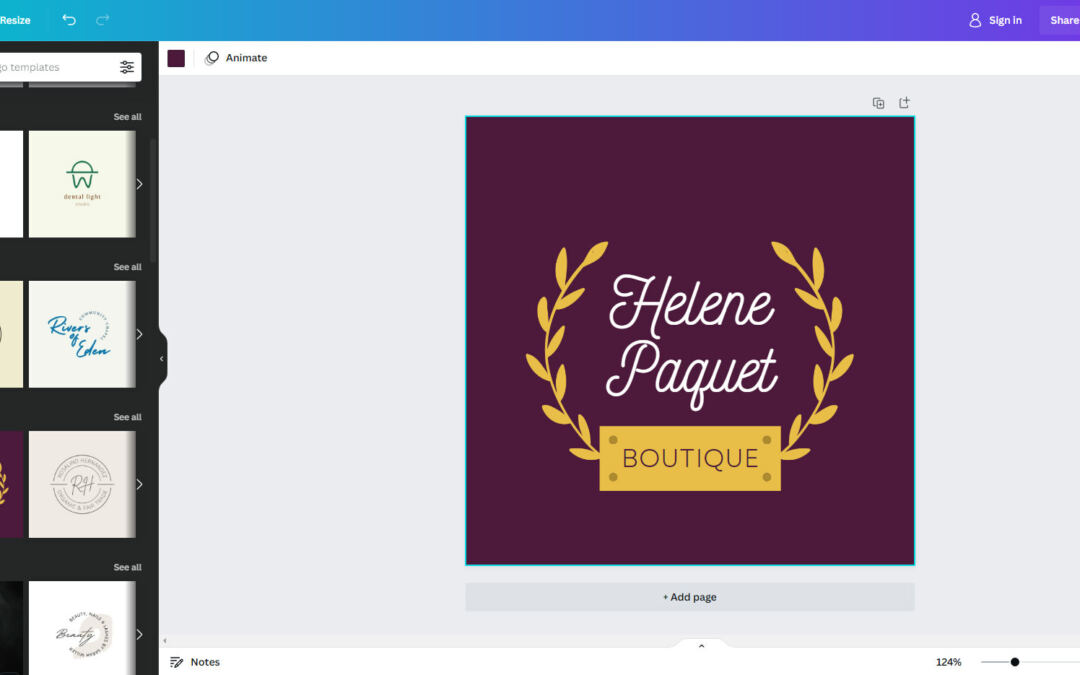Viewport: 1080px width, 675px height.
Task: Open the dark purple background color swatch
Action: pos(176,58)
